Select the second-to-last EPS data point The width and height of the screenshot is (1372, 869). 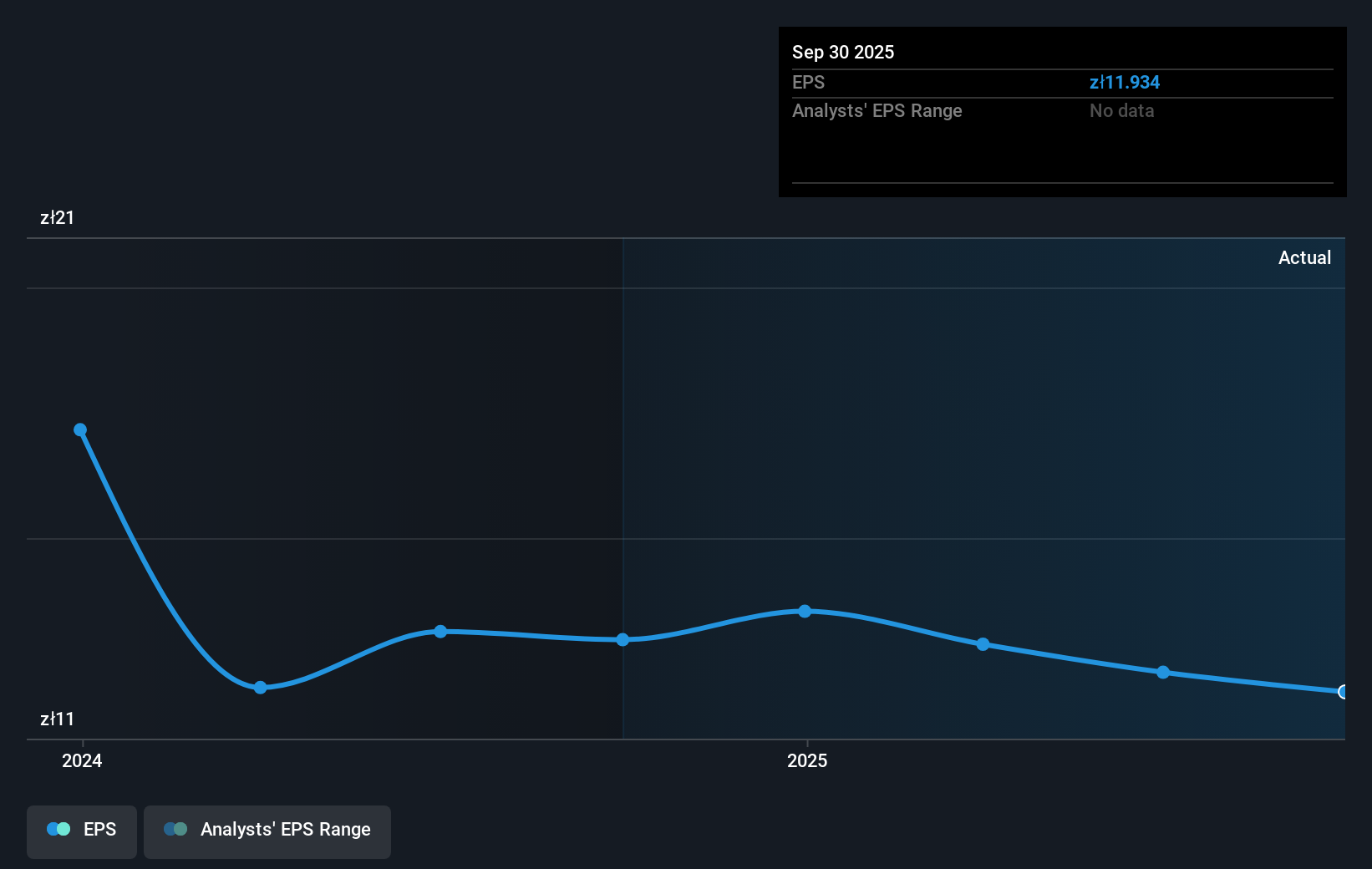[1163, 672]
